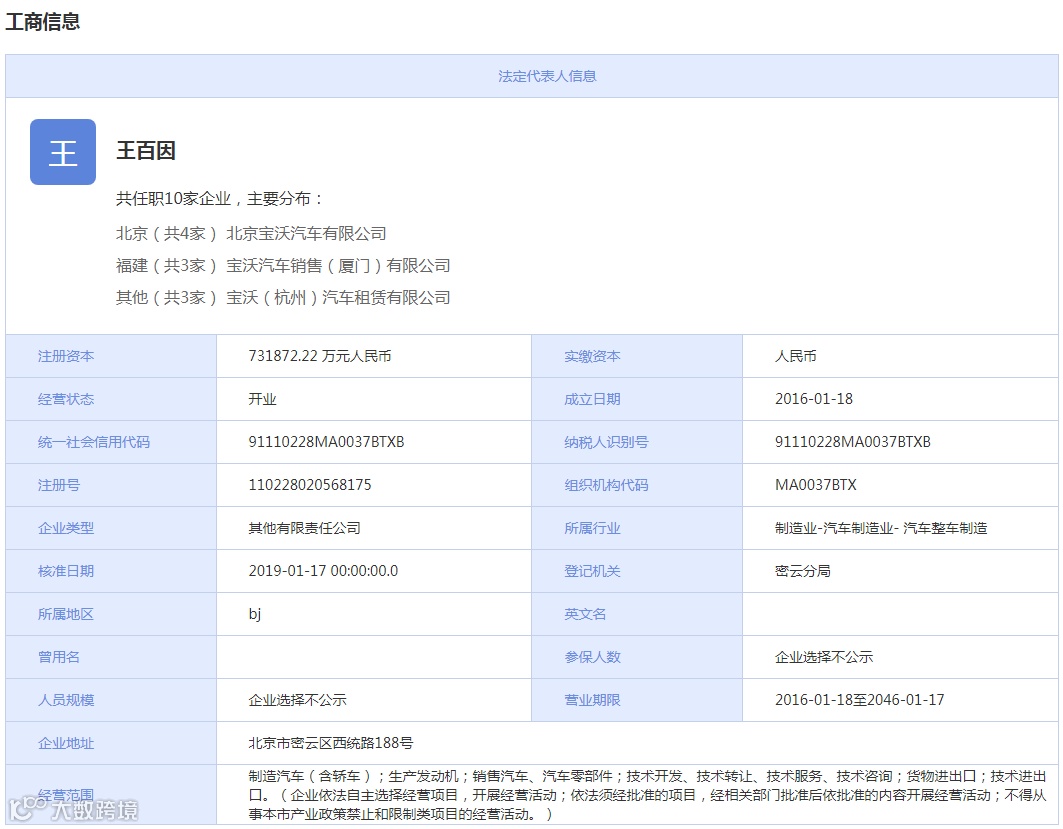Select the business scope description paragraph

point(647,795)
